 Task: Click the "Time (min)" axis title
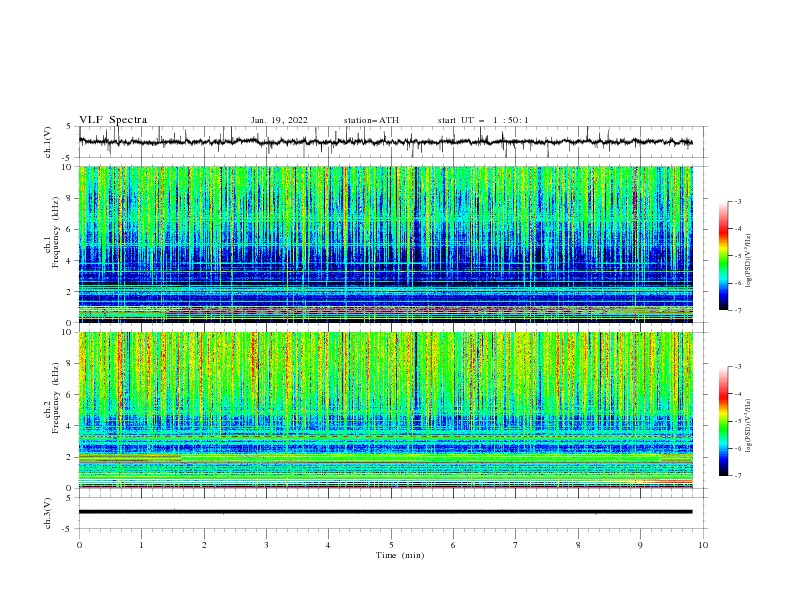click(400, 555)
